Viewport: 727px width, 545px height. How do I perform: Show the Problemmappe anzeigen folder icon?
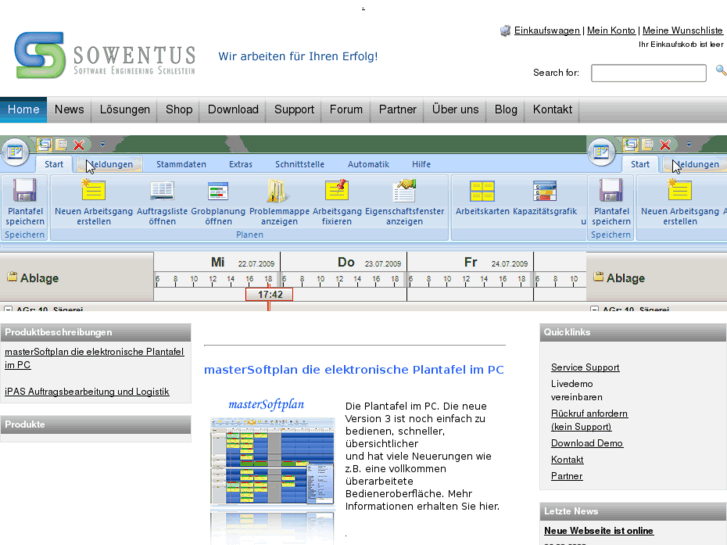point(279,191)
